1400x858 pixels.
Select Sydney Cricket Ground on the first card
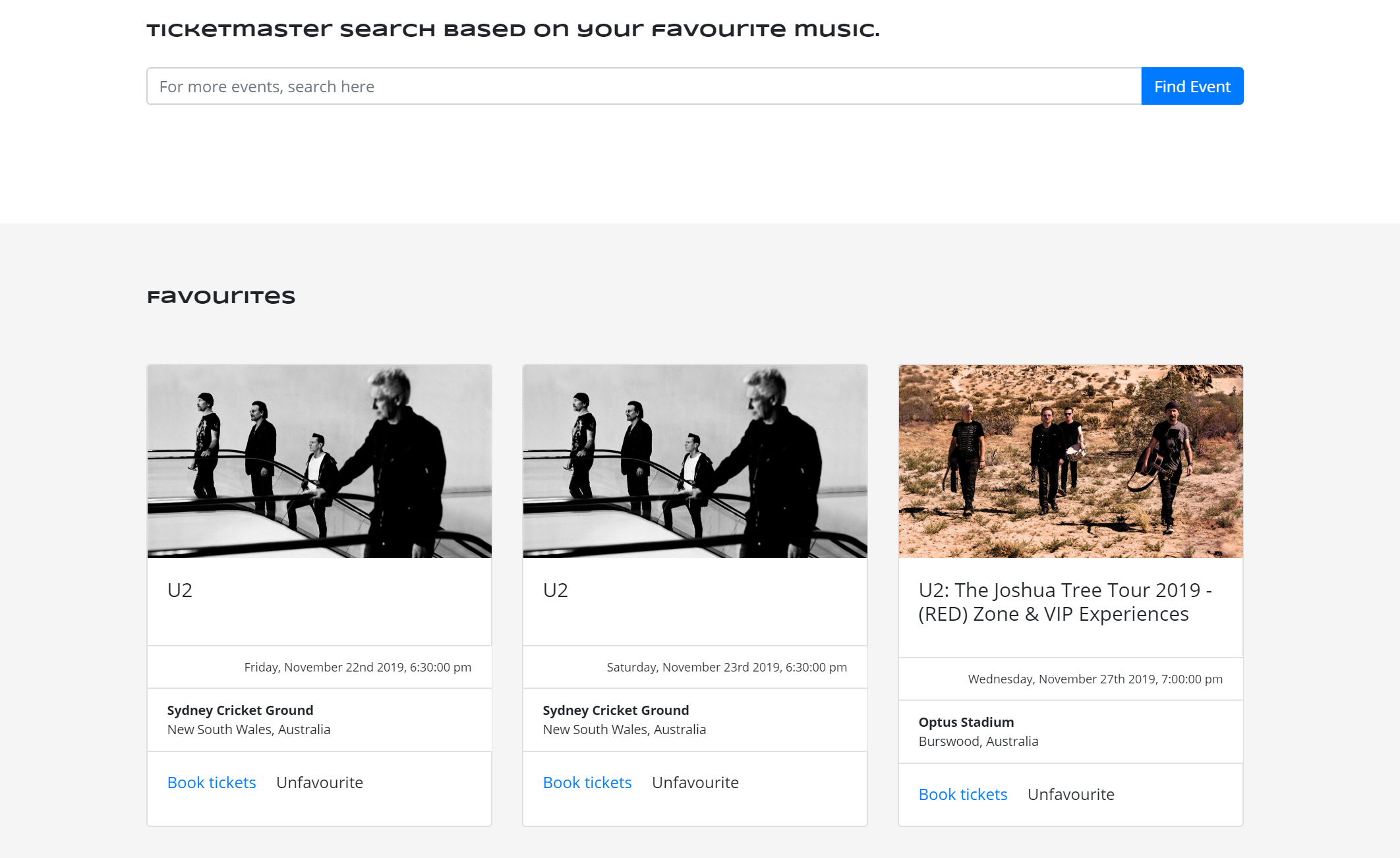(x=240, y=710)
